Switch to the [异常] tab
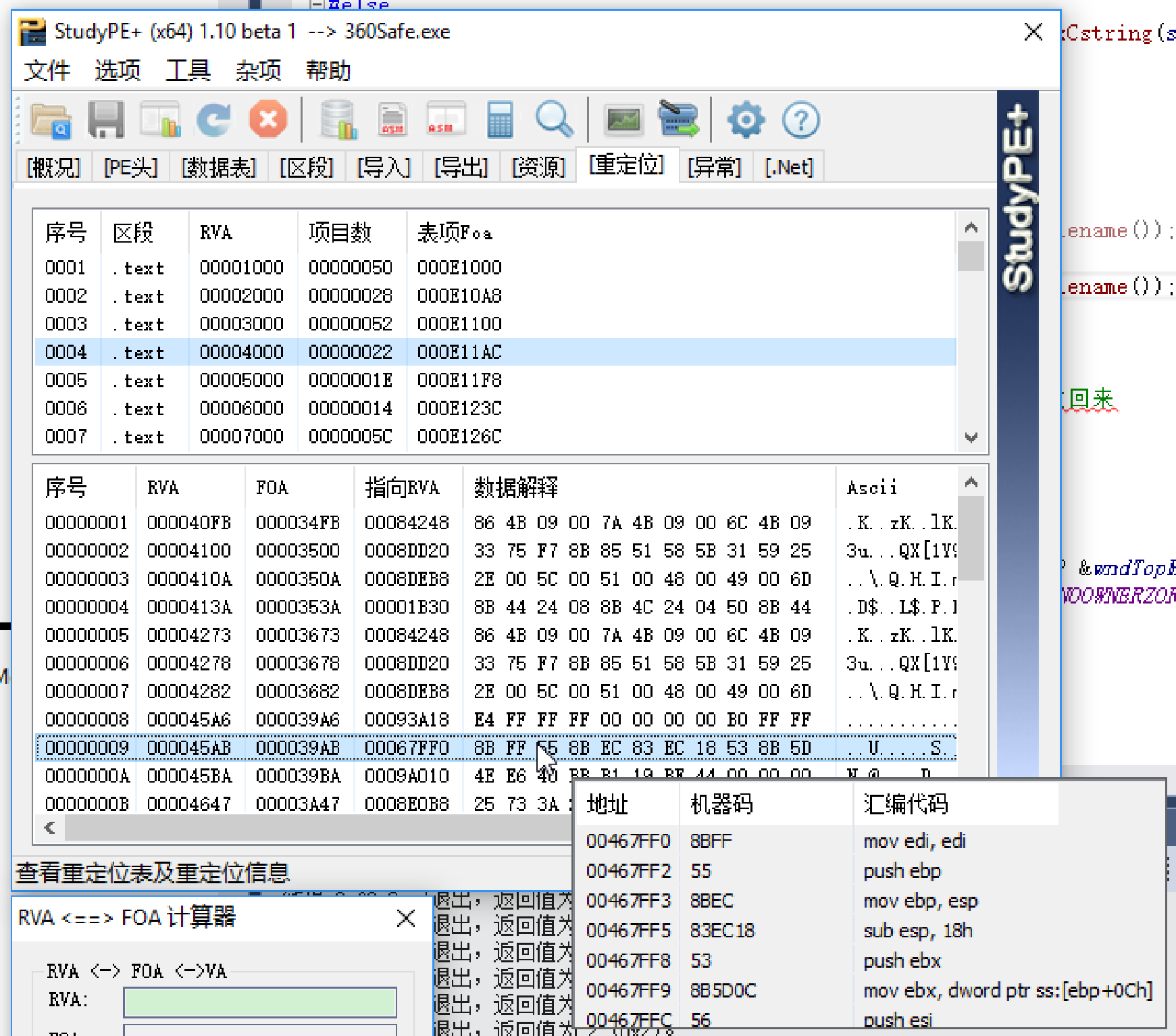Image resolution: width=1176 pixels, height=1036 pixels. 714,167
